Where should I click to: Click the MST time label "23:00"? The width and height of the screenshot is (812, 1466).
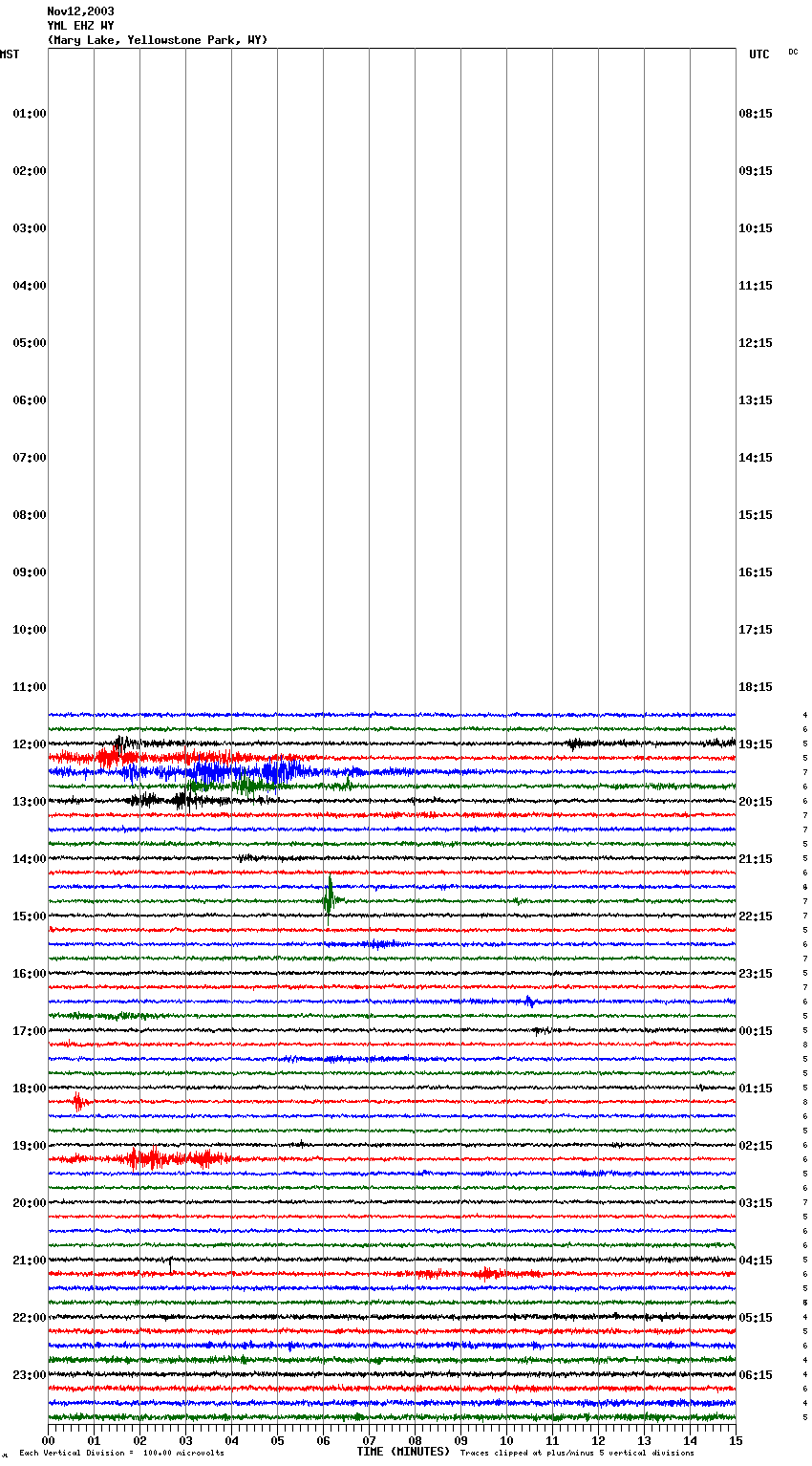30,1375
